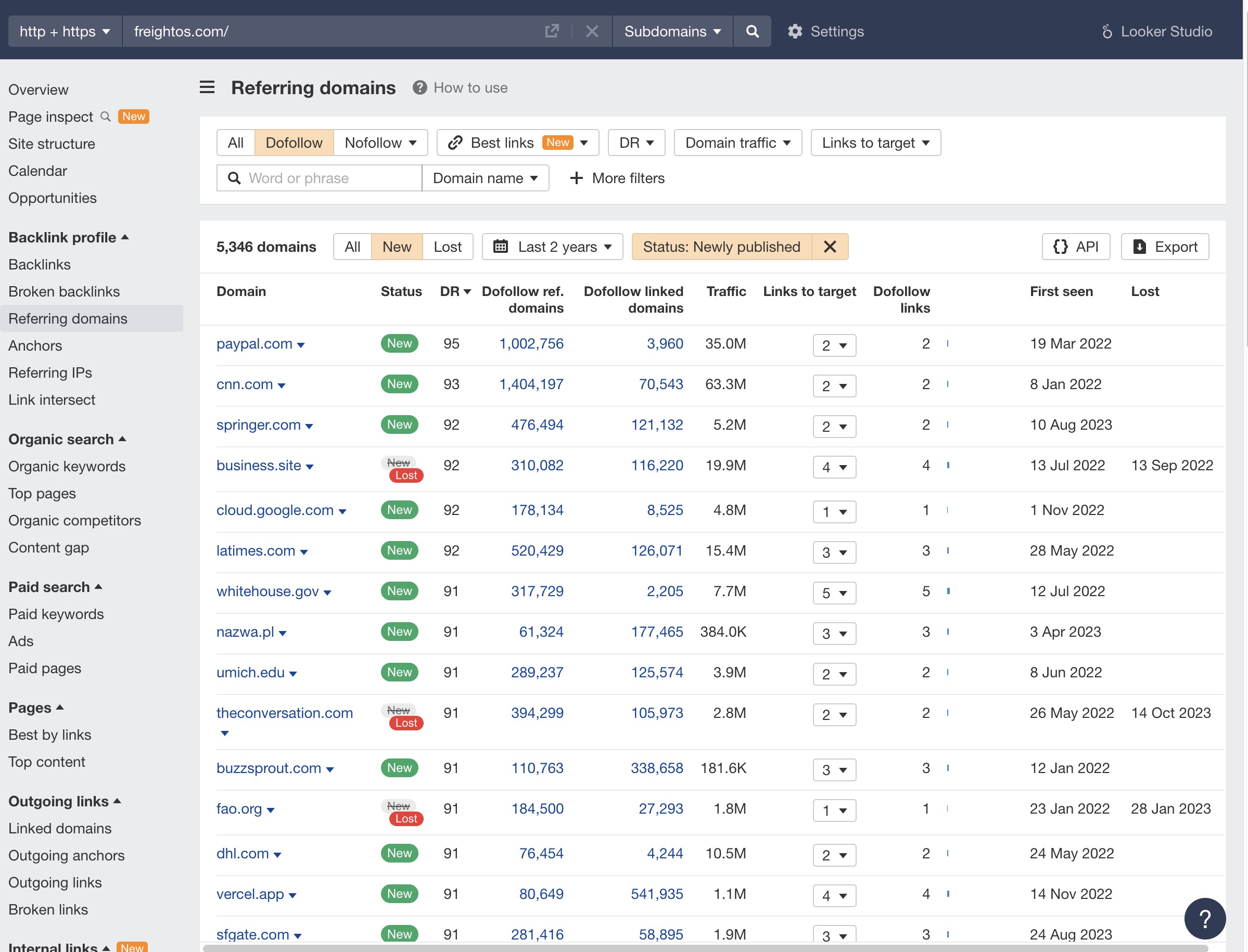Click the More filters plus button
Screen dimensions: 1248x952
point(617,178)
